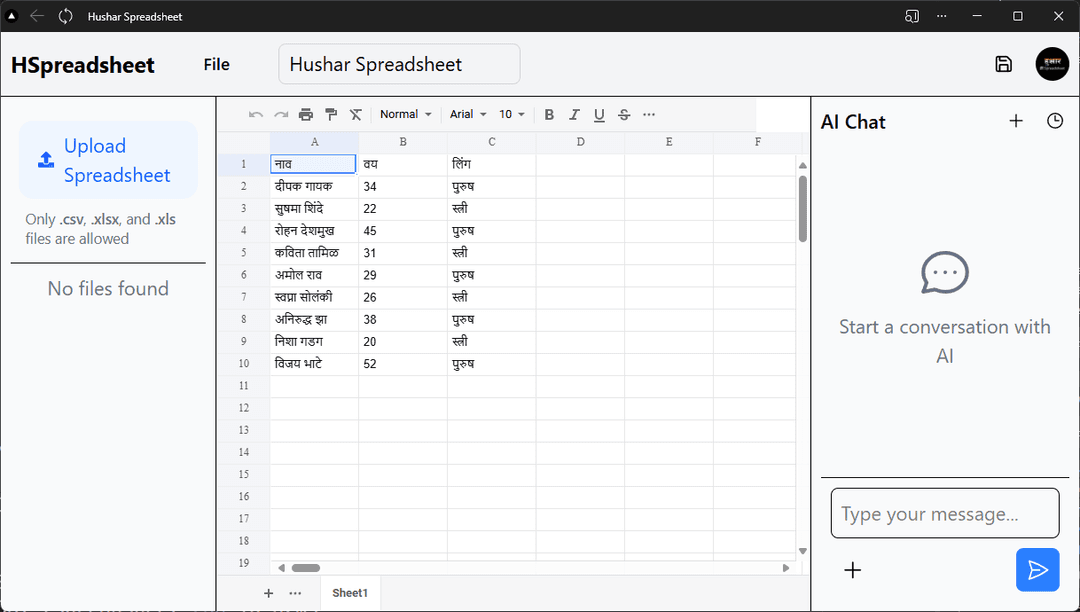Toggle italic formatting
The width and height of the screenshot is (1080, 612).
[574, 115]
